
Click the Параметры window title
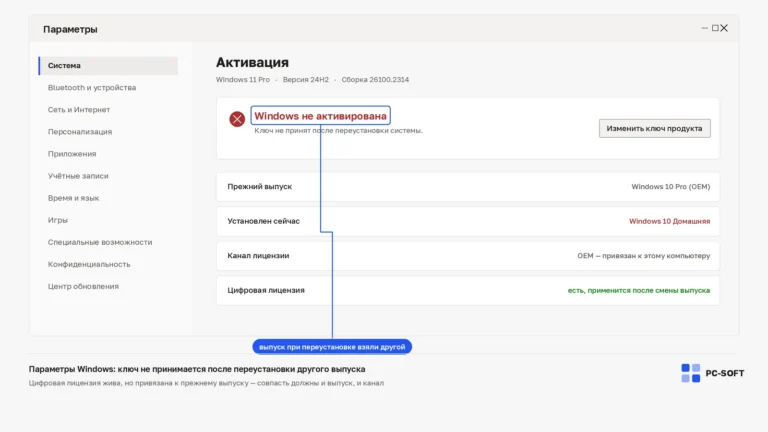(x=70, y=29)
